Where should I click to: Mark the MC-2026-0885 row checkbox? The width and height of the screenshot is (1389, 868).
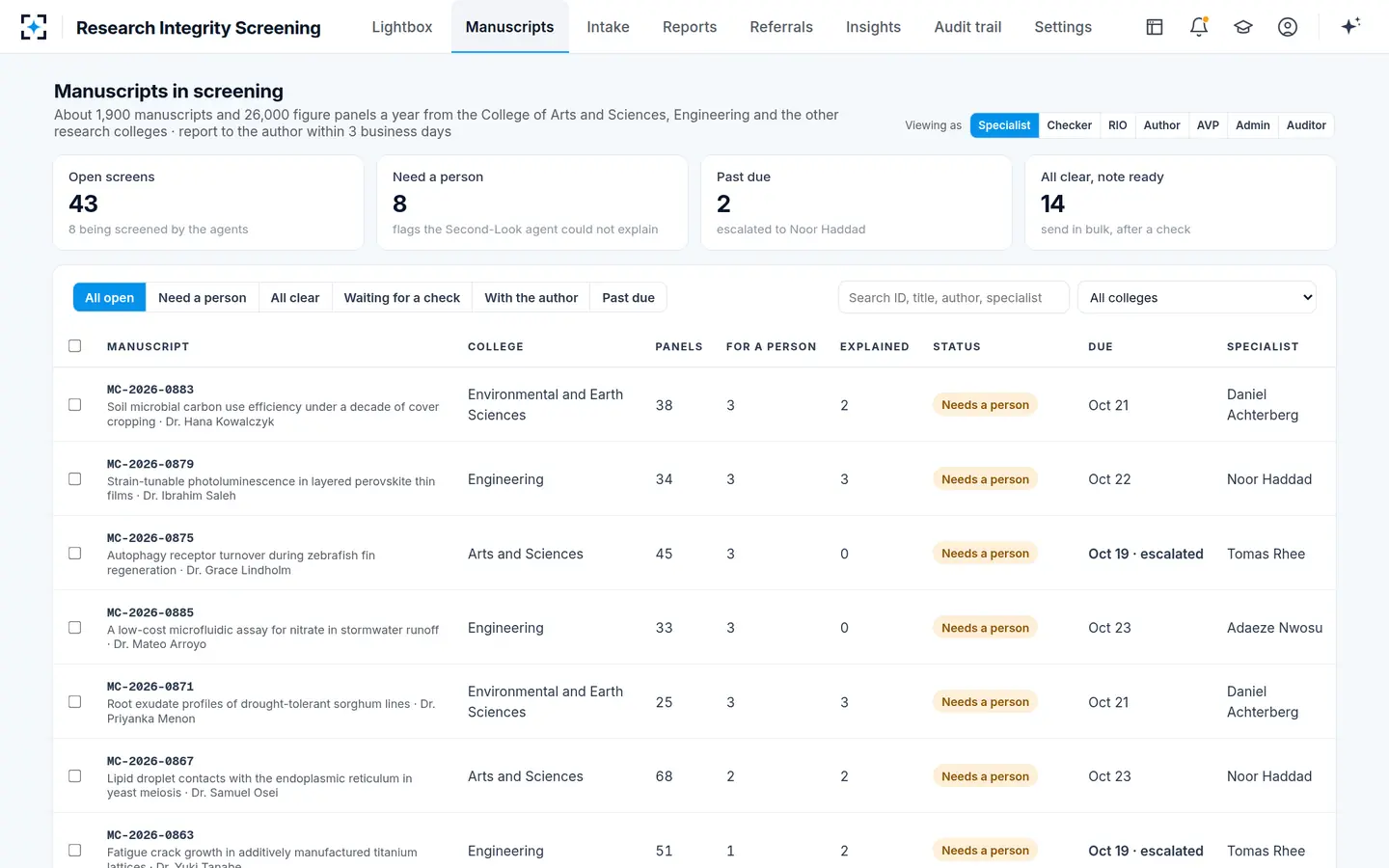(x=75, y=628)
